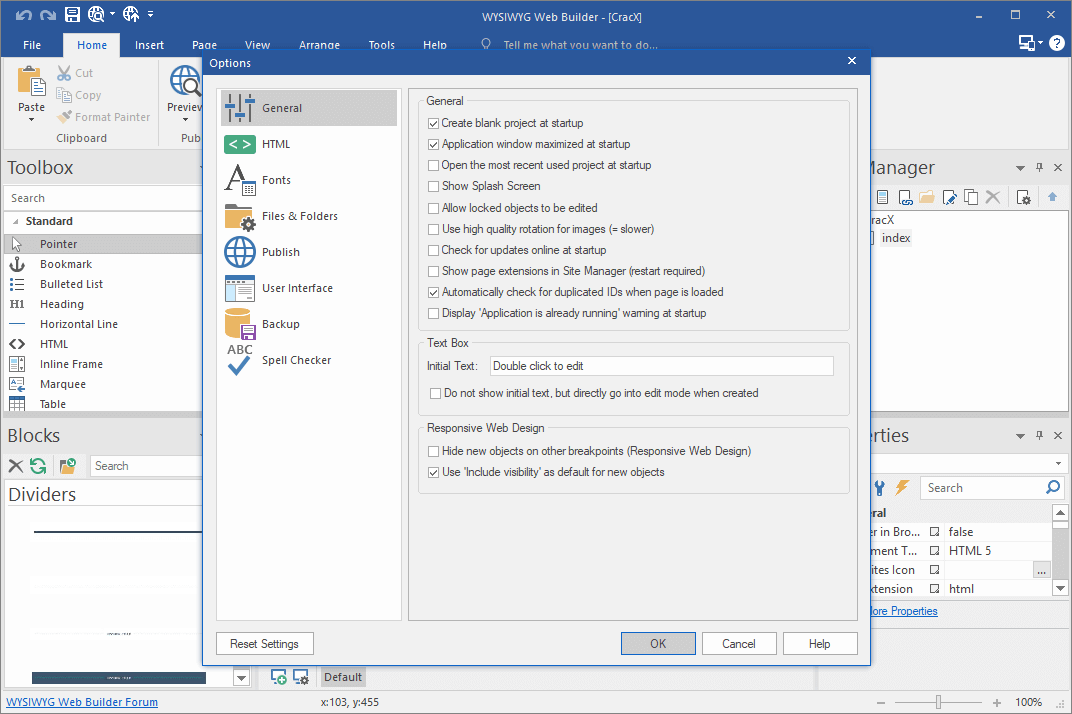Select the HTML options category
1072x714 pixels.
coord(309,144)
